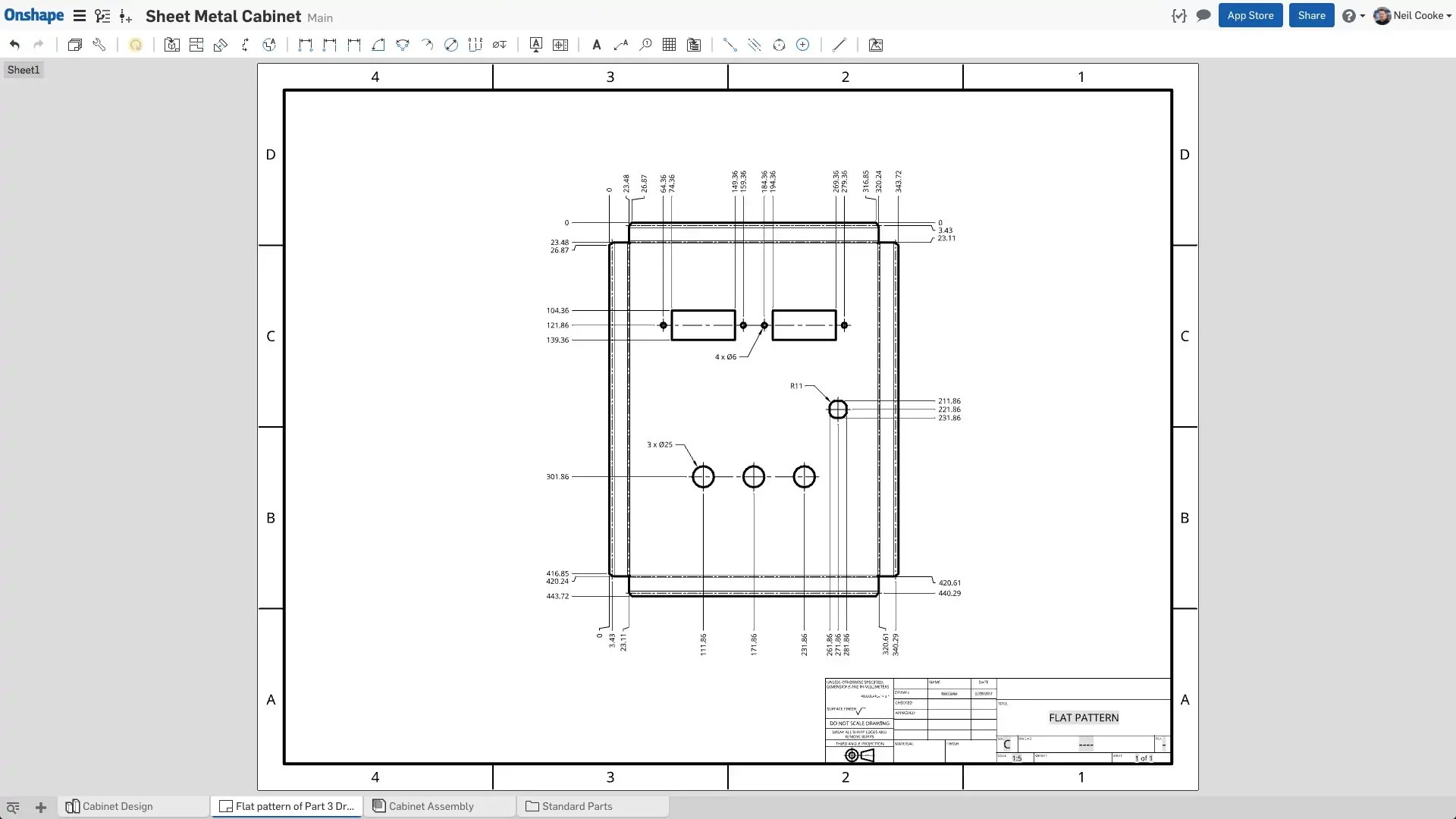Viewport: 1456px width, 819px height.
Task: Select the diameter dimension tool
Action: pyautogui.click(x=451, y=45)
